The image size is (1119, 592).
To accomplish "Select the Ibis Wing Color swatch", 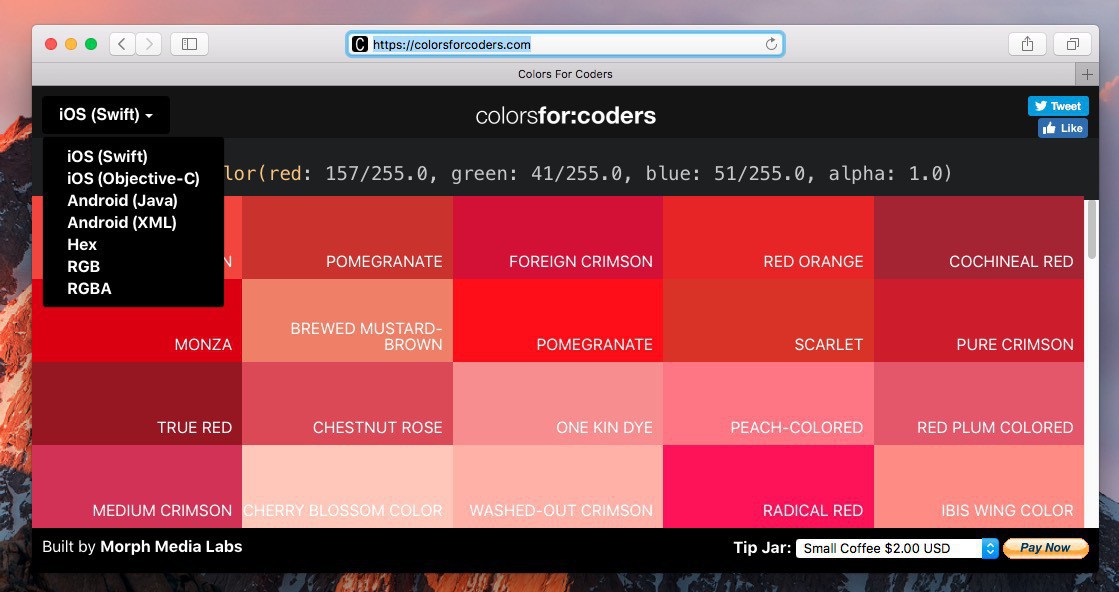I will (x=979, y=486).
